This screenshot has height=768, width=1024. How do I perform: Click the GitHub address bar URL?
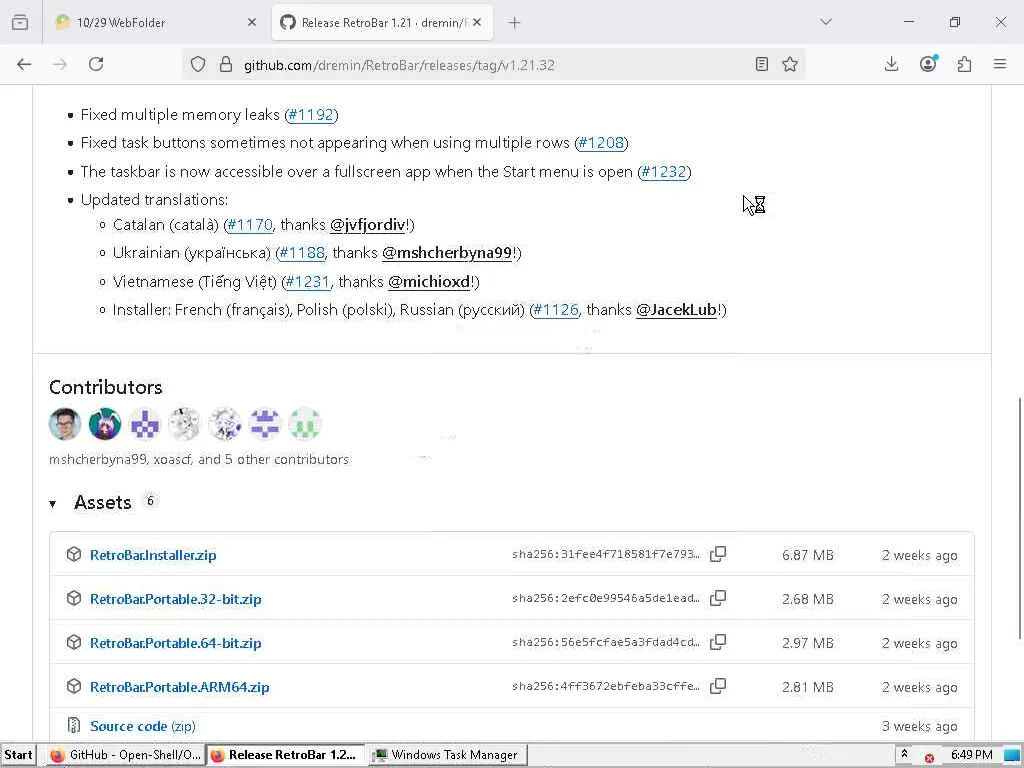[x=399, y=65]
